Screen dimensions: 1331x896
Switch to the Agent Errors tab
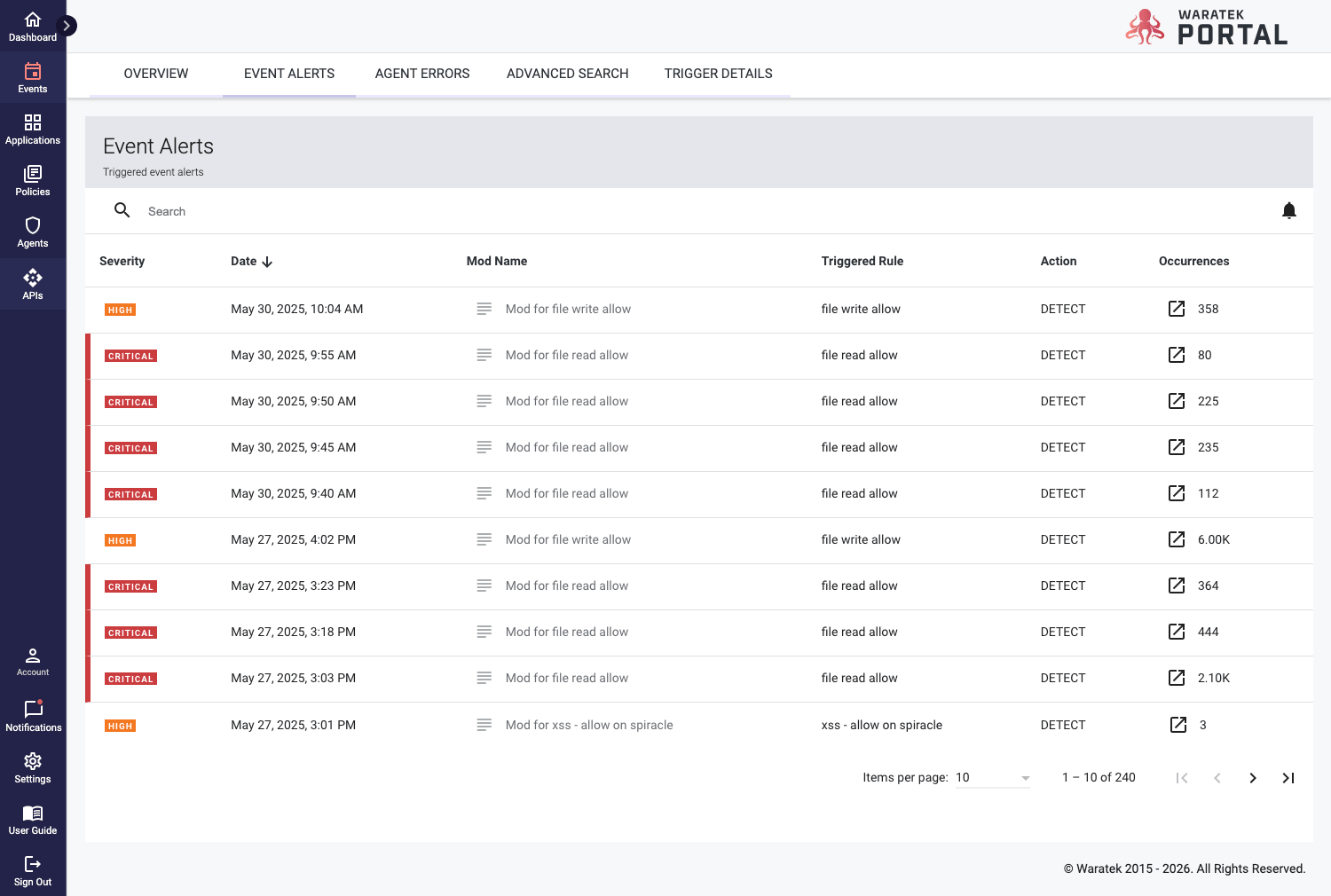(422, 74)
